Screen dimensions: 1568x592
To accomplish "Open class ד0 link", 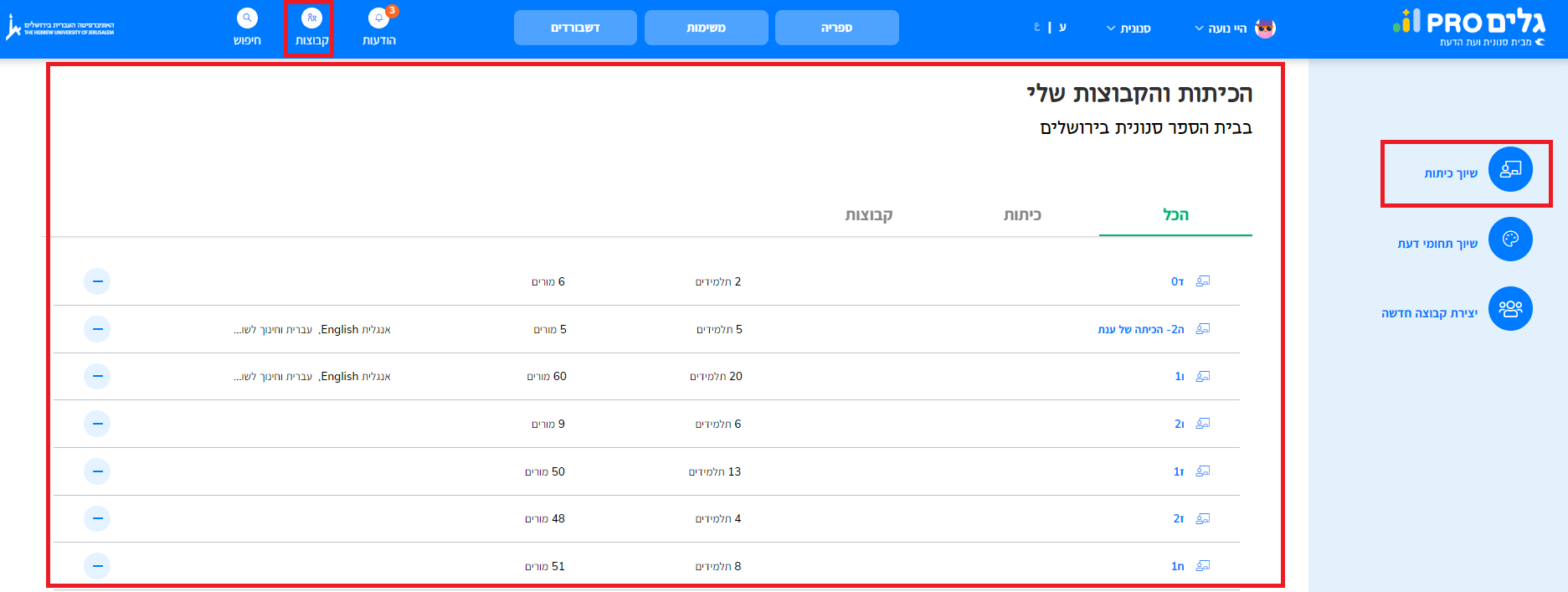I will [x=1177, y=281].
